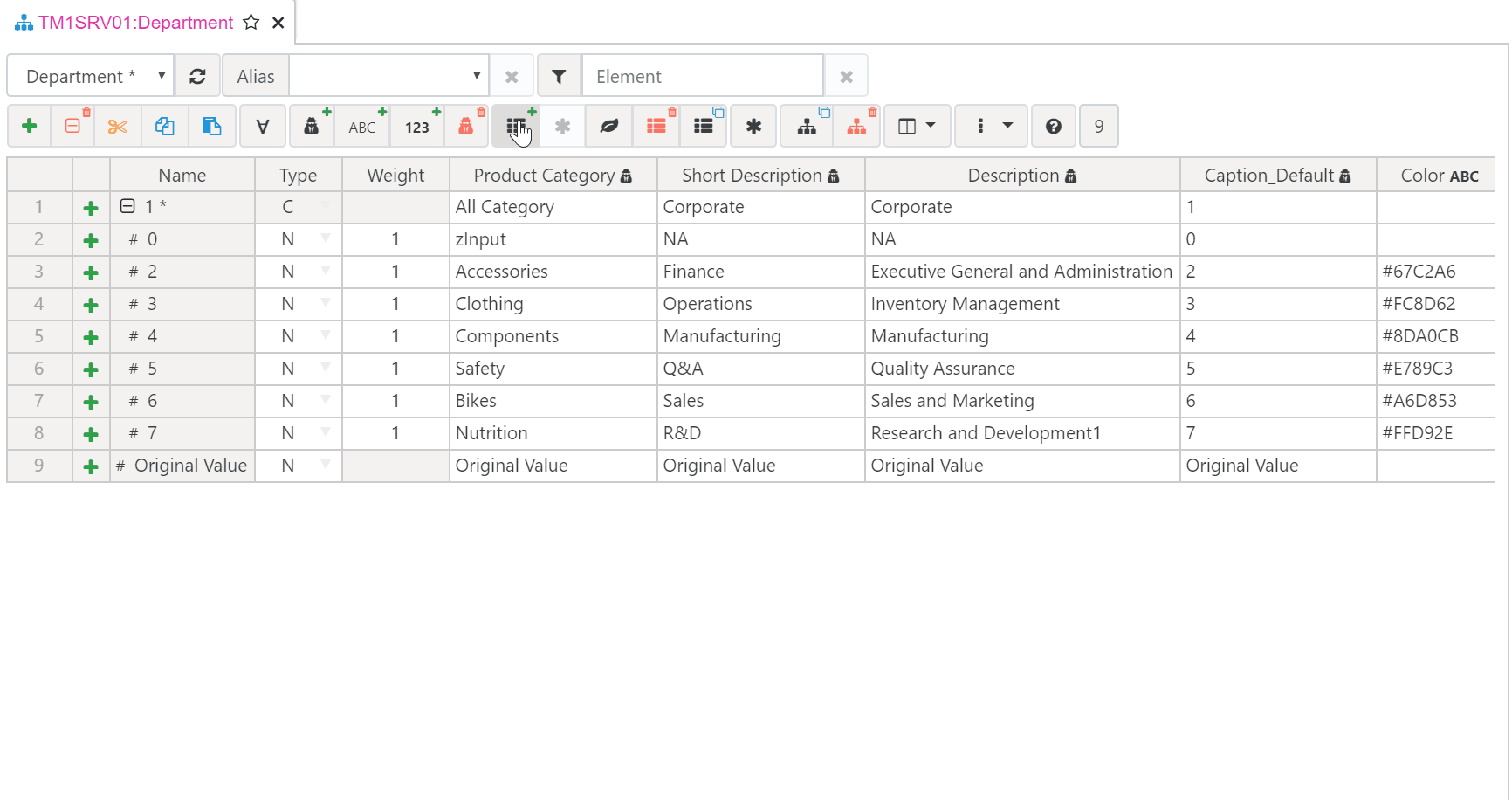Add a new element with the green plus icon
This screenshot has width=1512, height=800.
pos(29,126)
